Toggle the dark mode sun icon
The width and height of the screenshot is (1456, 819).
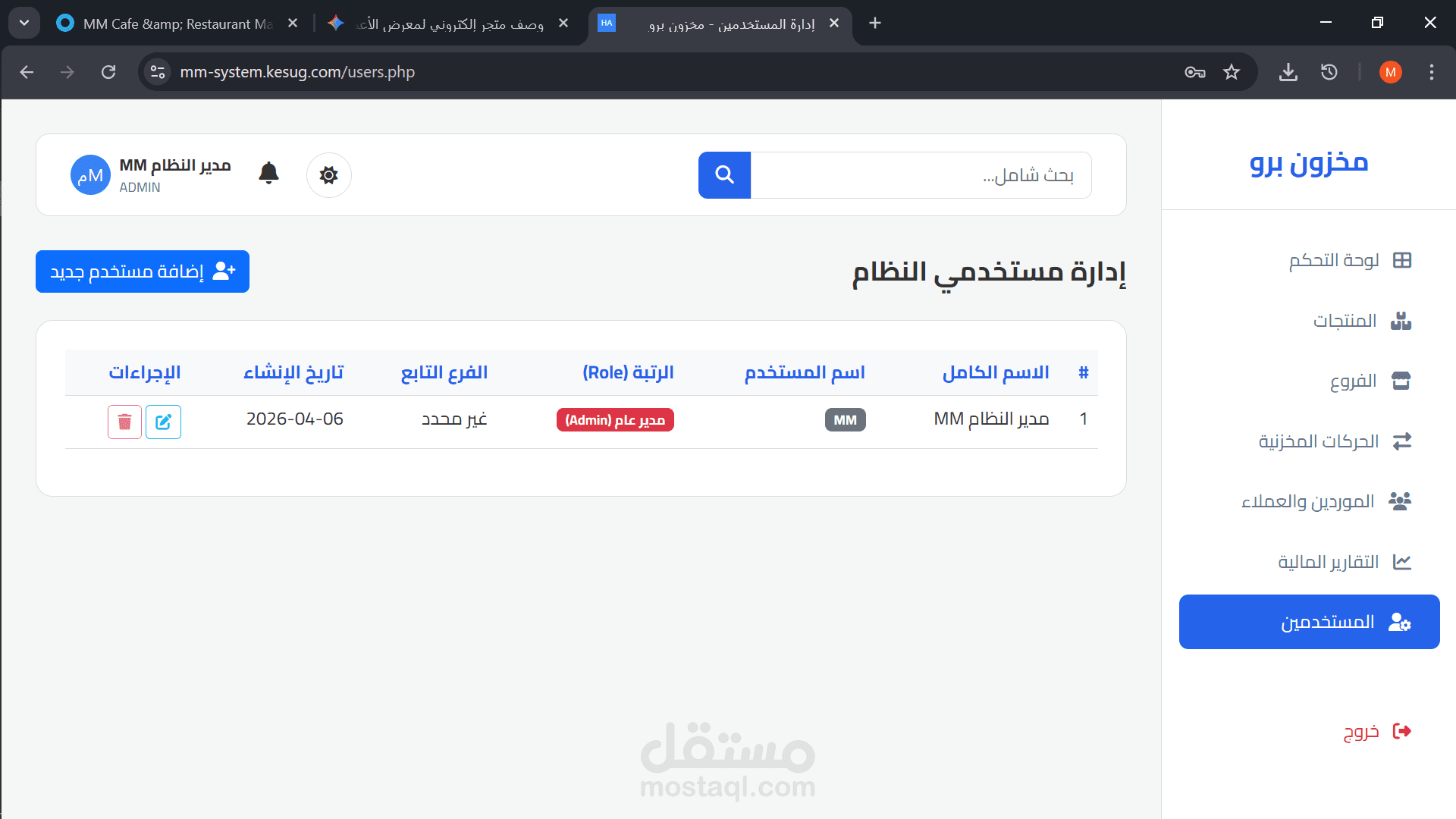pos(328,175)
